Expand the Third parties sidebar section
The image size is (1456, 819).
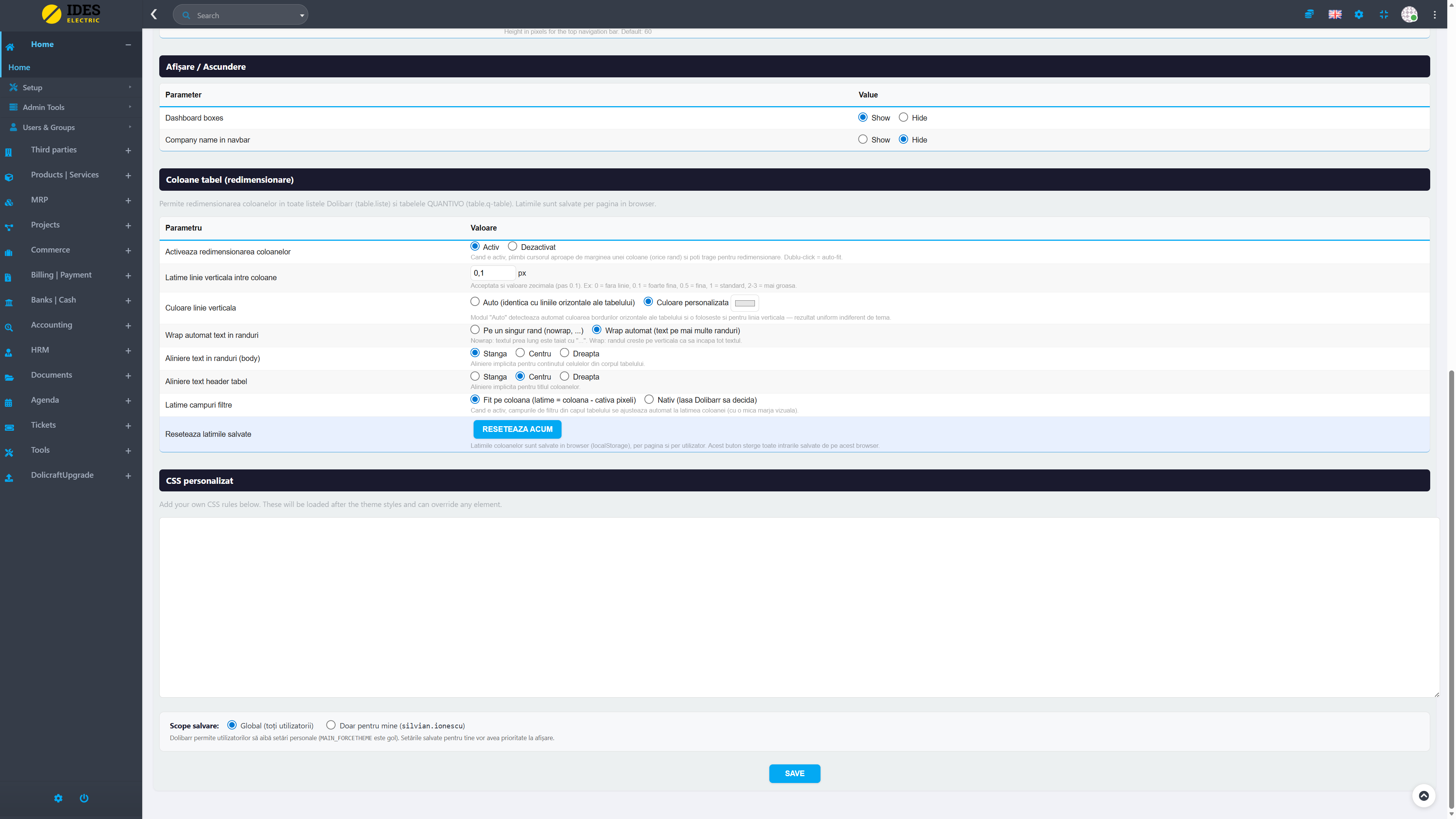click(x=128, y=151)
